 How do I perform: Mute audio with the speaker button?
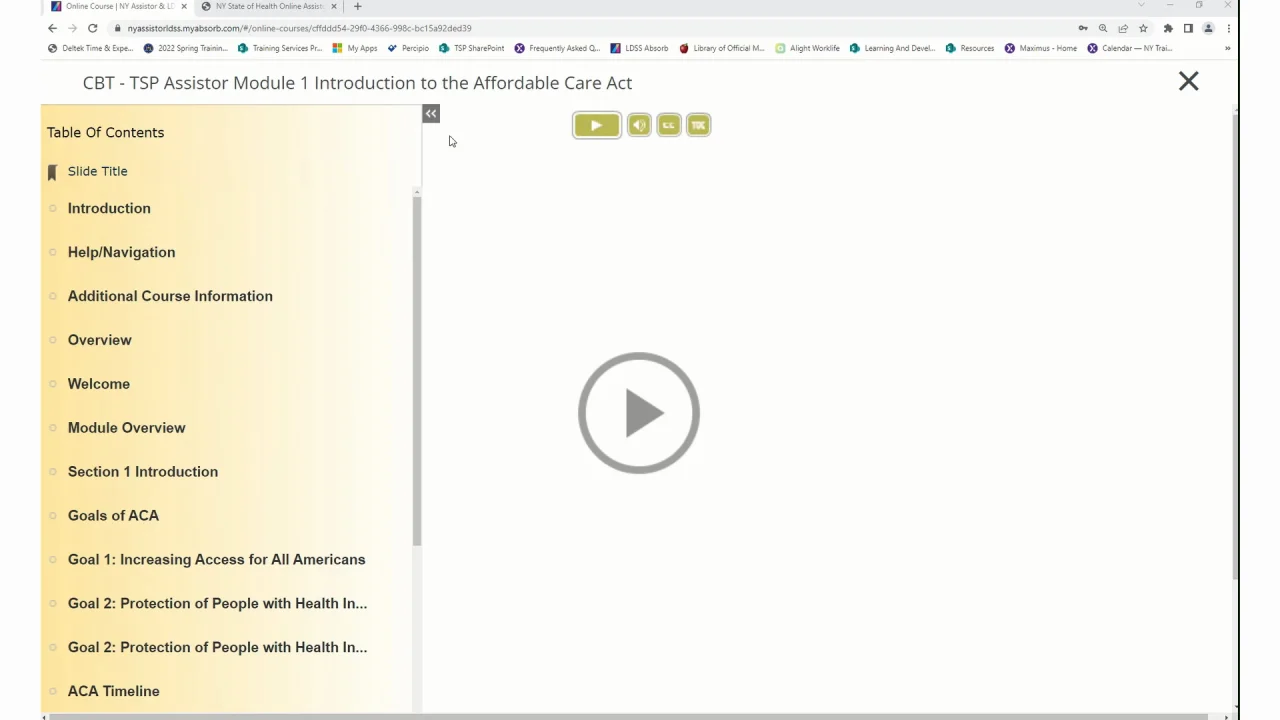click(639, 125)
